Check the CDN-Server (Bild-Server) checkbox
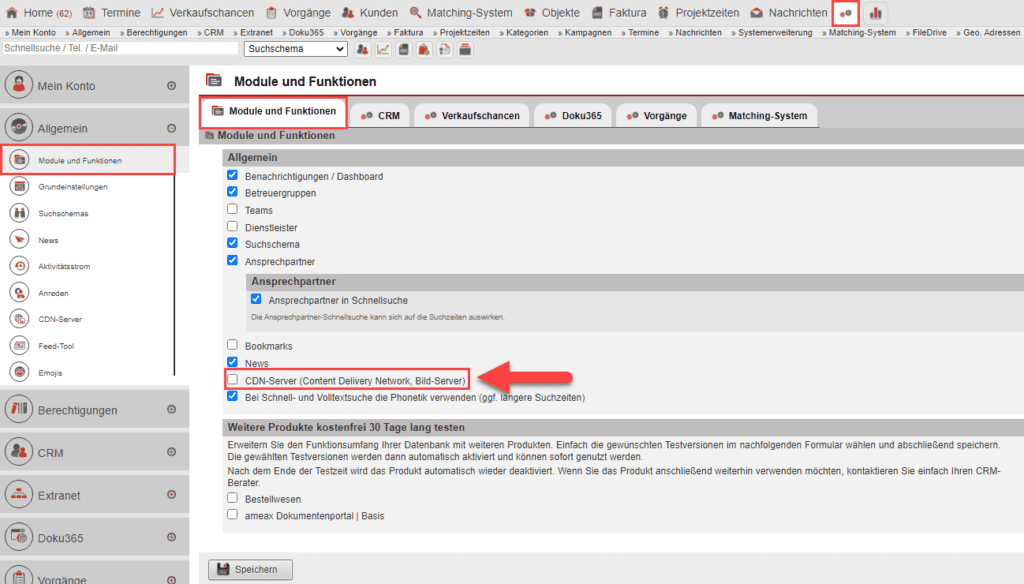Viewport: 1024px width, 584px height. click(232, 380)
